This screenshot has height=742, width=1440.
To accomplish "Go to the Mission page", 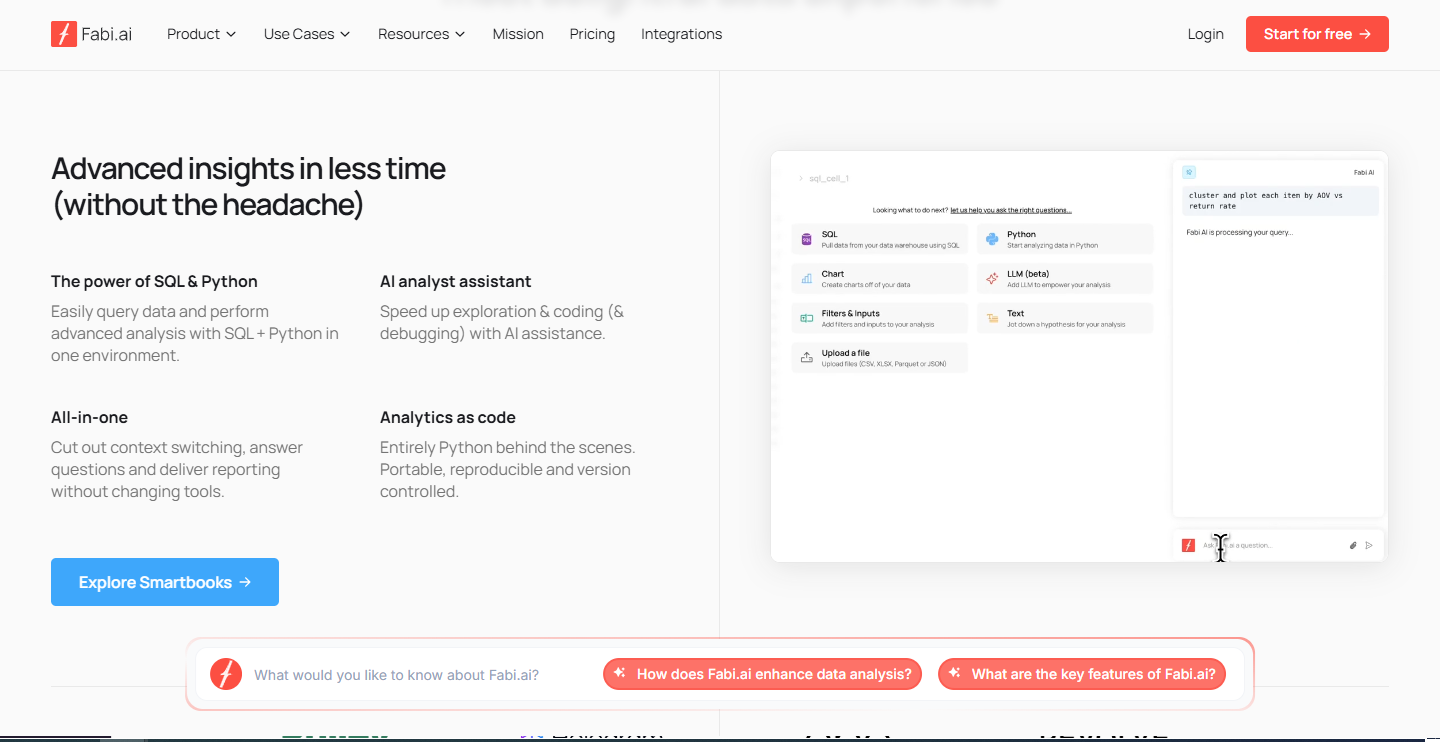I will click(x=518, y=34).
